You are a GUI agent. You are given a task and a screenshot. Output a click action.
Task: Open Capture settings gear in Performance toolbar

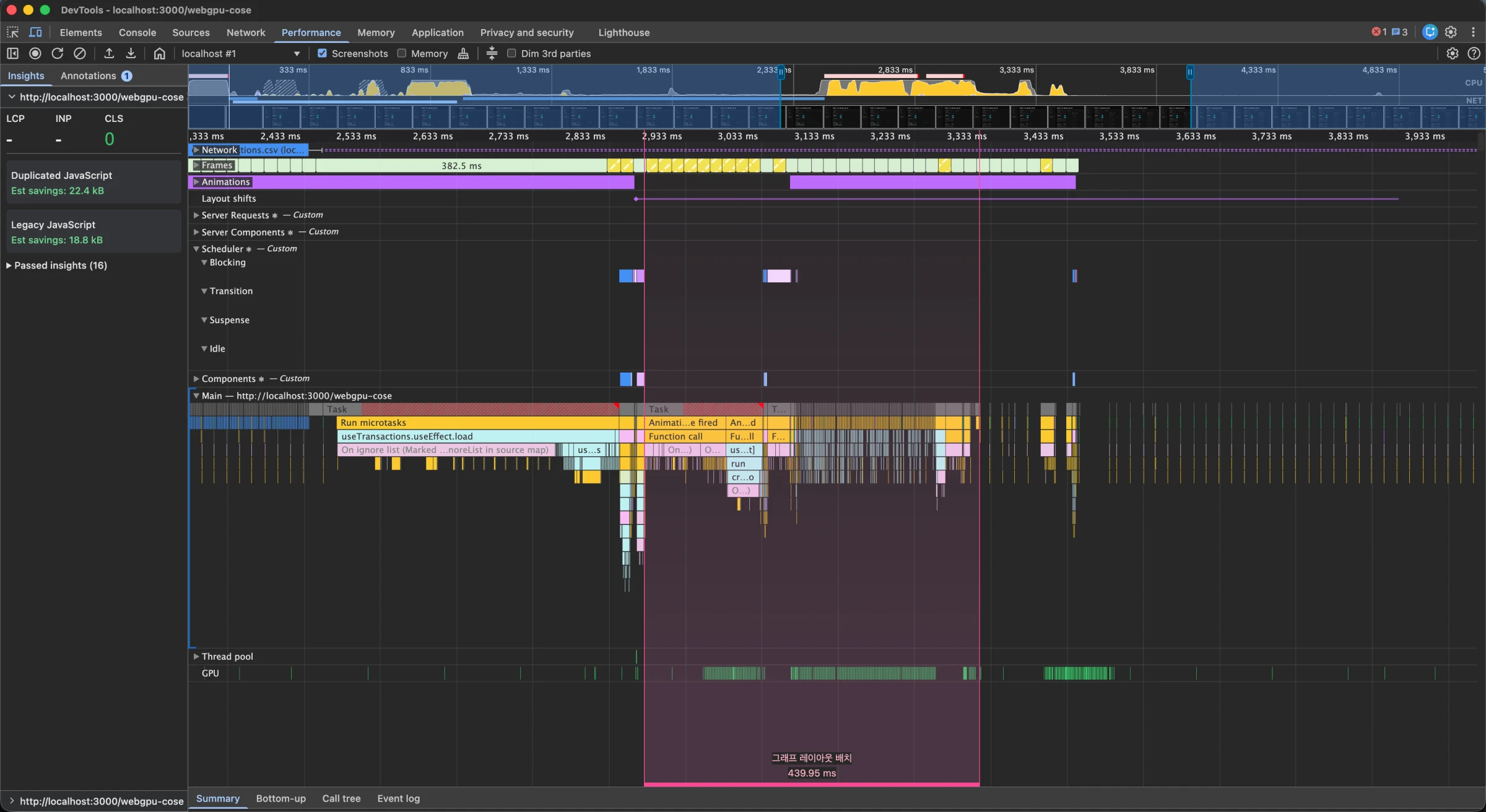[x=1452, y=54]
